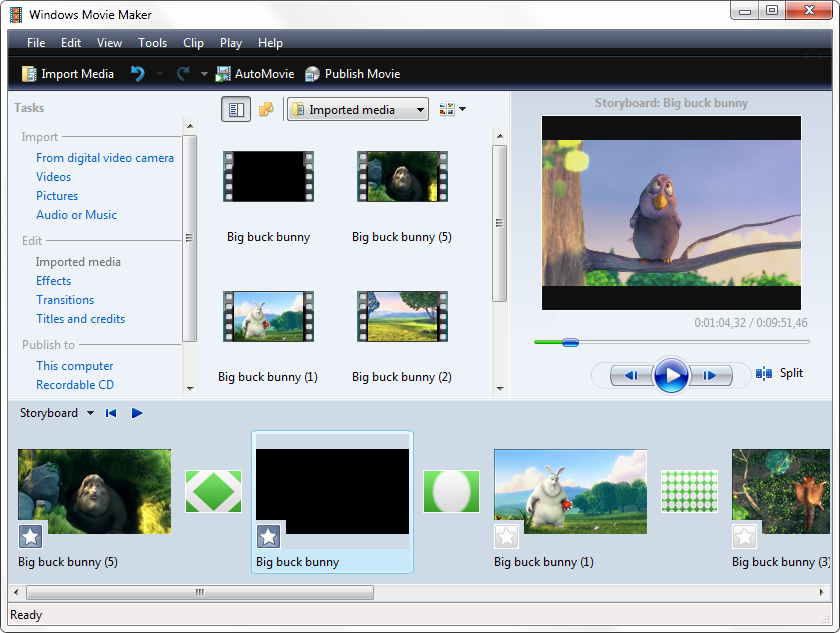Open the Clip menu
Image resolution: width=840 pixels, height=633 pixels.
[193, 43]
